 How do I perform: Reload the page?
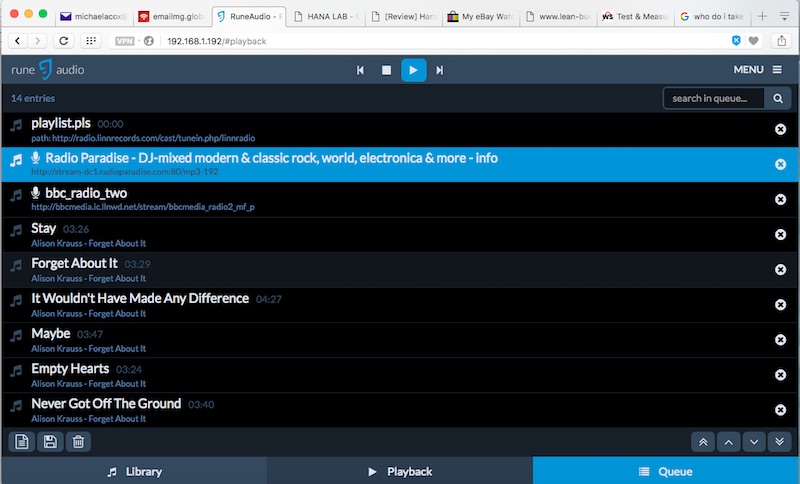click(64, 41)
